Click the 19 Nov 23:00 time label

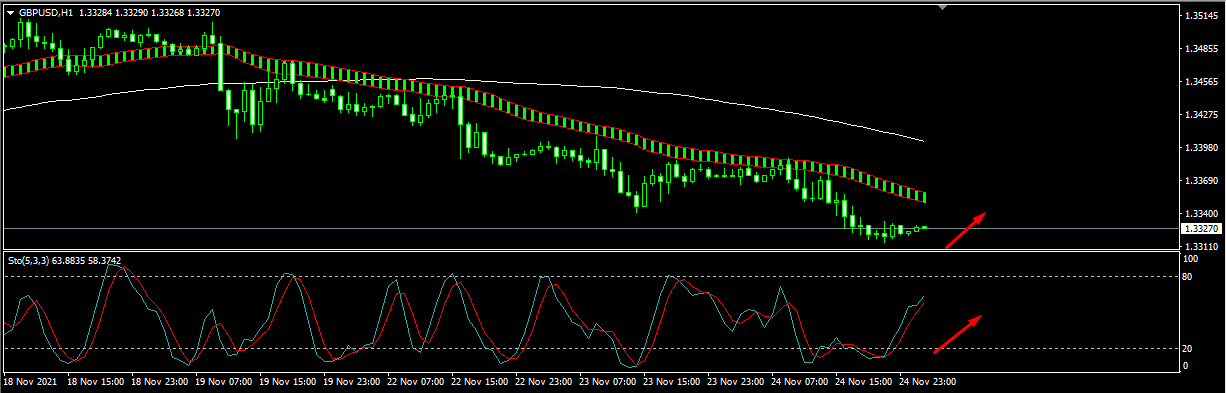pos(352,381)
